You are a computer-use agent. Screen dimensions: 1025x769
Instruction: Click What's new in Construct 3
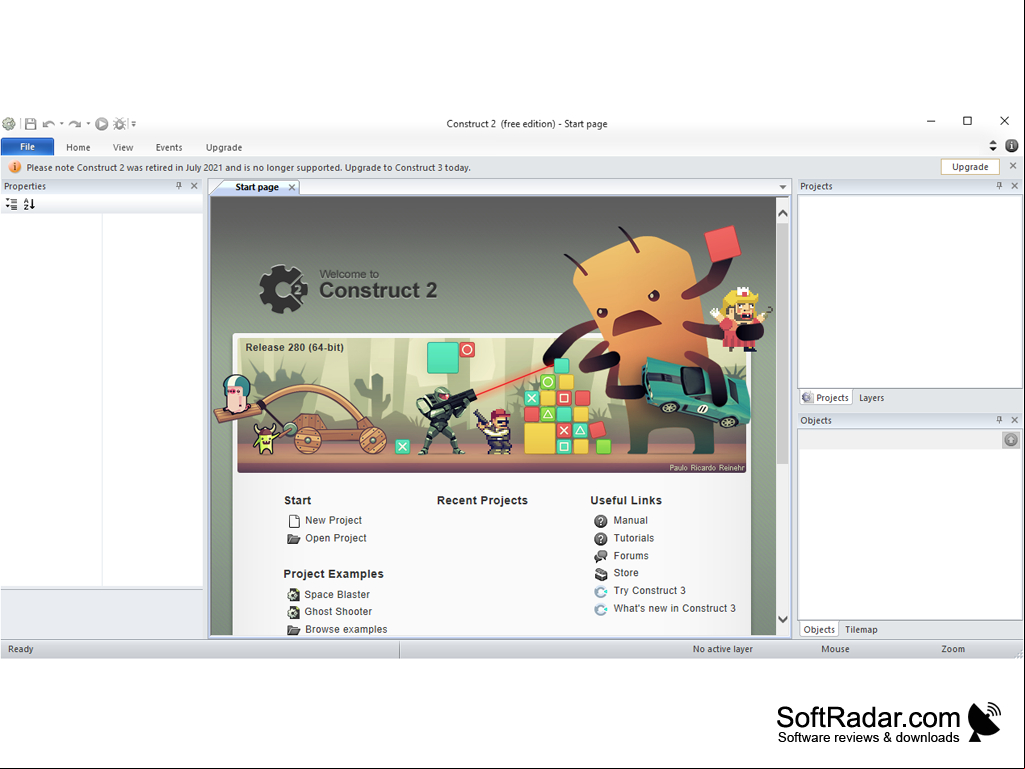pos(674,608)
